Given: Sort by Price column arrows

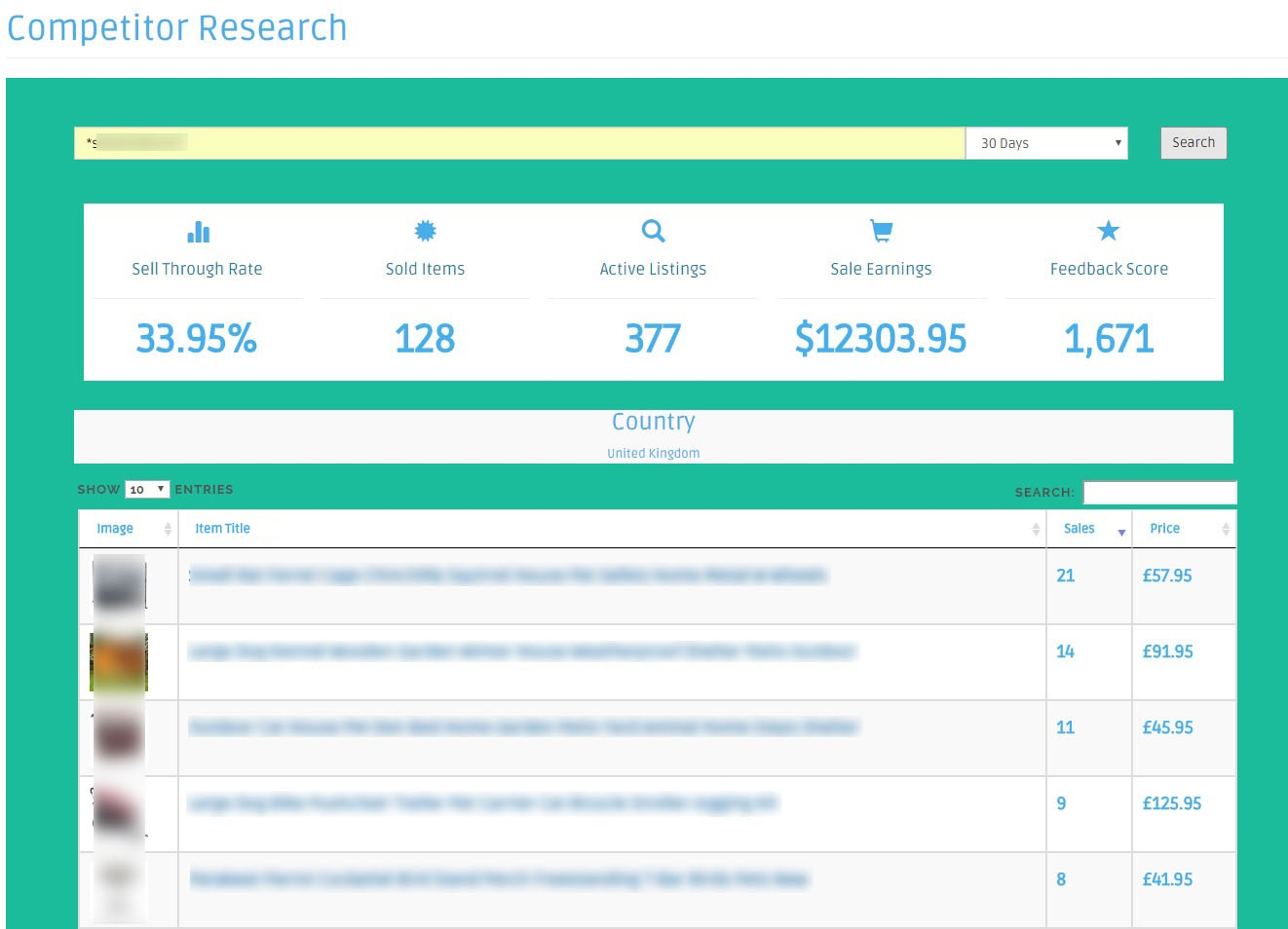Looking at the screenshot, I should point(1225,529).
